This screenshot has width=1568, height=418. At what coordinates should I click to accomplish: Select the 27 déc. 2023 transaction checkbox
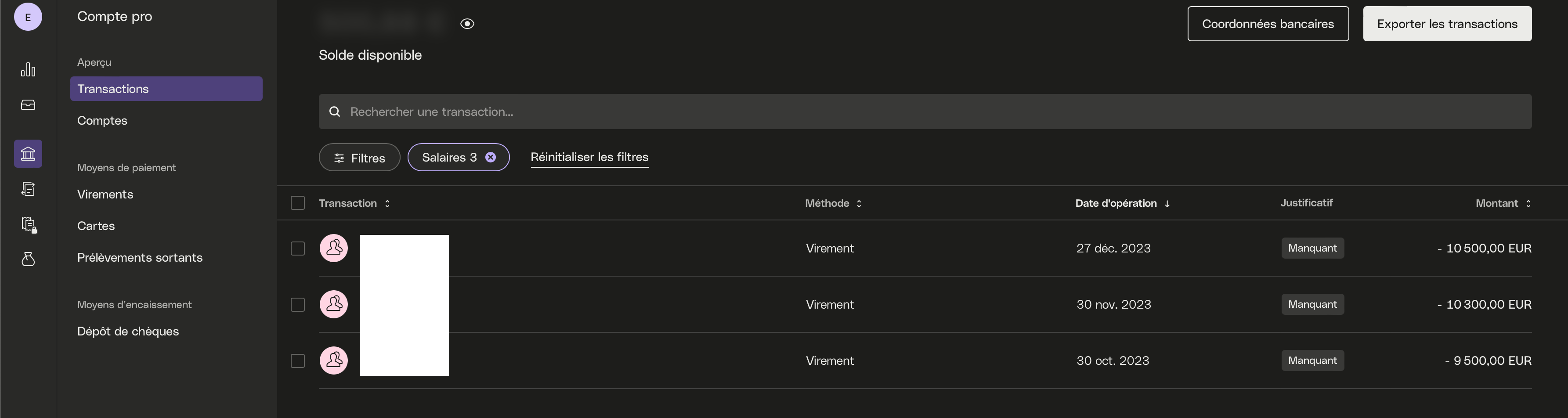click(x=298, y=248)
